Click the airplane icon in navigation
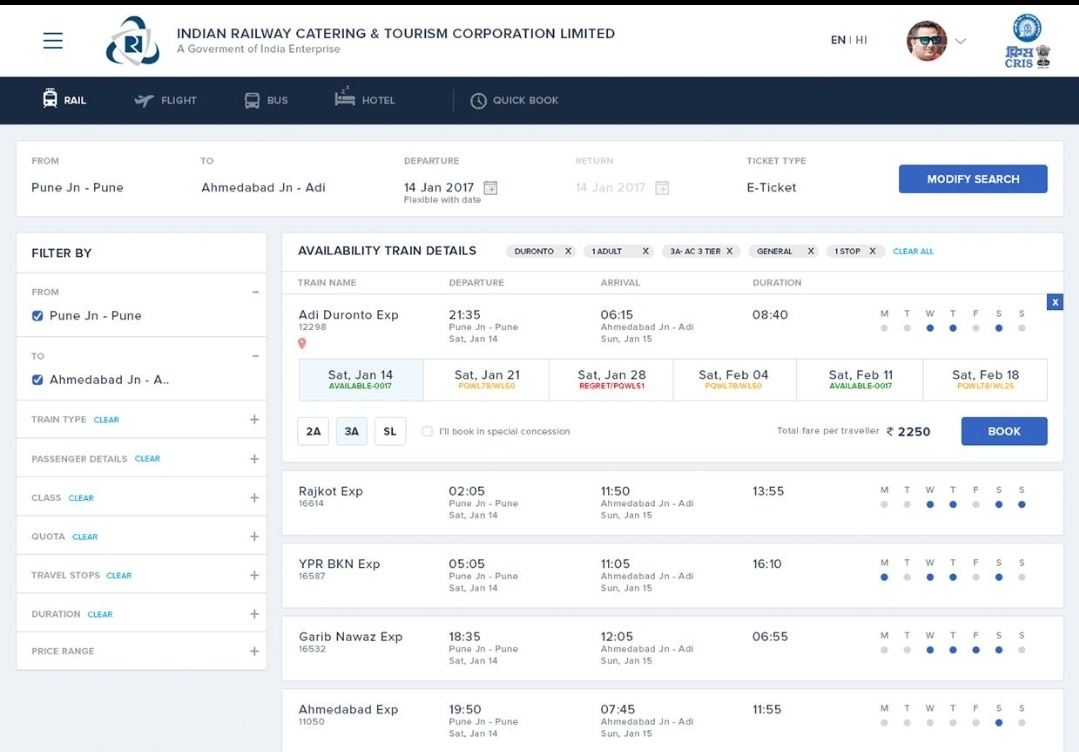 [x=144, y=100]
